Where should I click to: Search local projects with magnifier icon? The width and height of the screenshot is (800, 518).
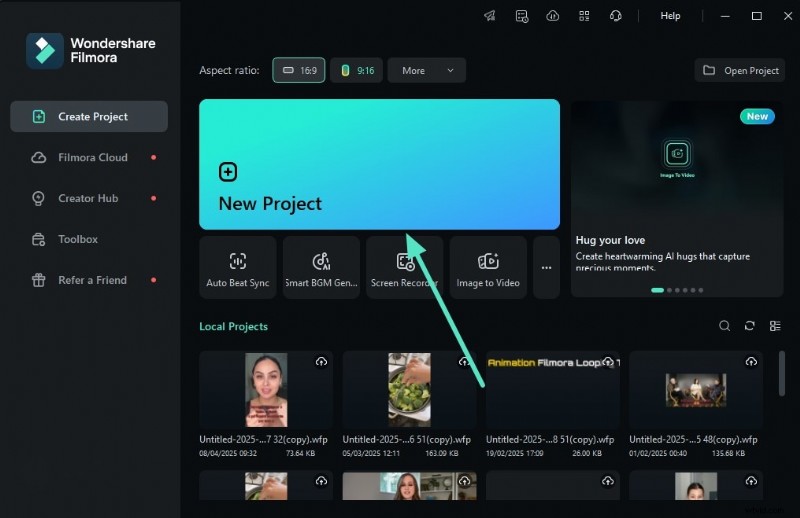tap(724, 326)
